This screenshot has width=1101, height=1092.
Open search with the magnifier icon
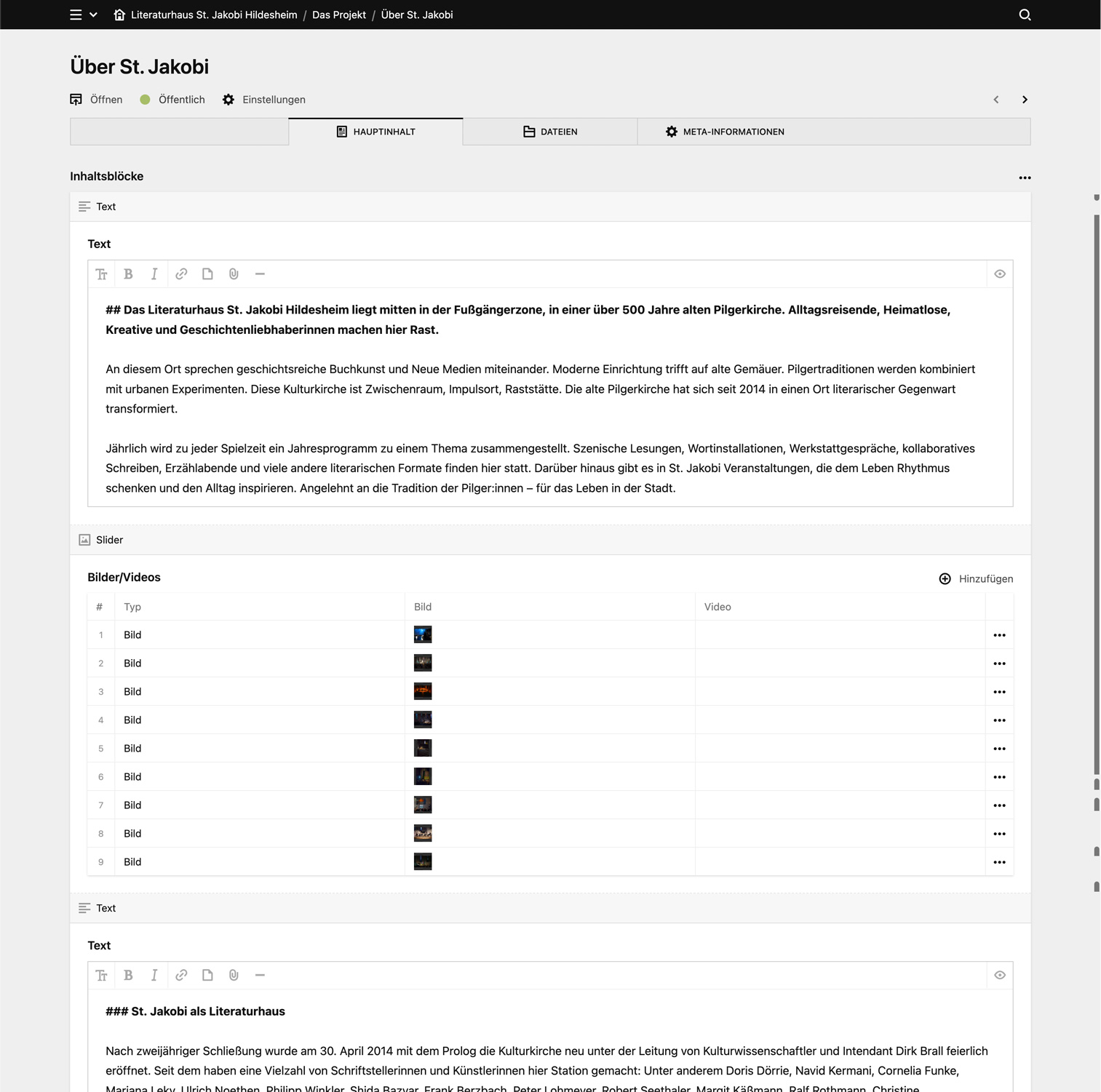[1025, 15]
